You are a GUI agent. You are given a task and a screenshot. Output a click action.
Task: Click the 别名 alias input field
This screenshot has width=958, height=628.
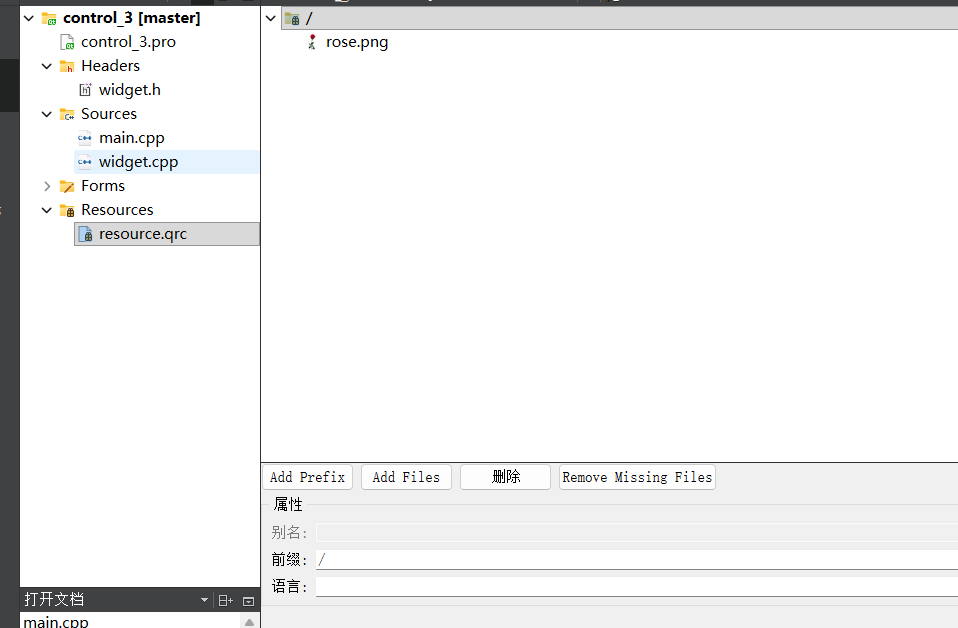(x=637, y=532)
